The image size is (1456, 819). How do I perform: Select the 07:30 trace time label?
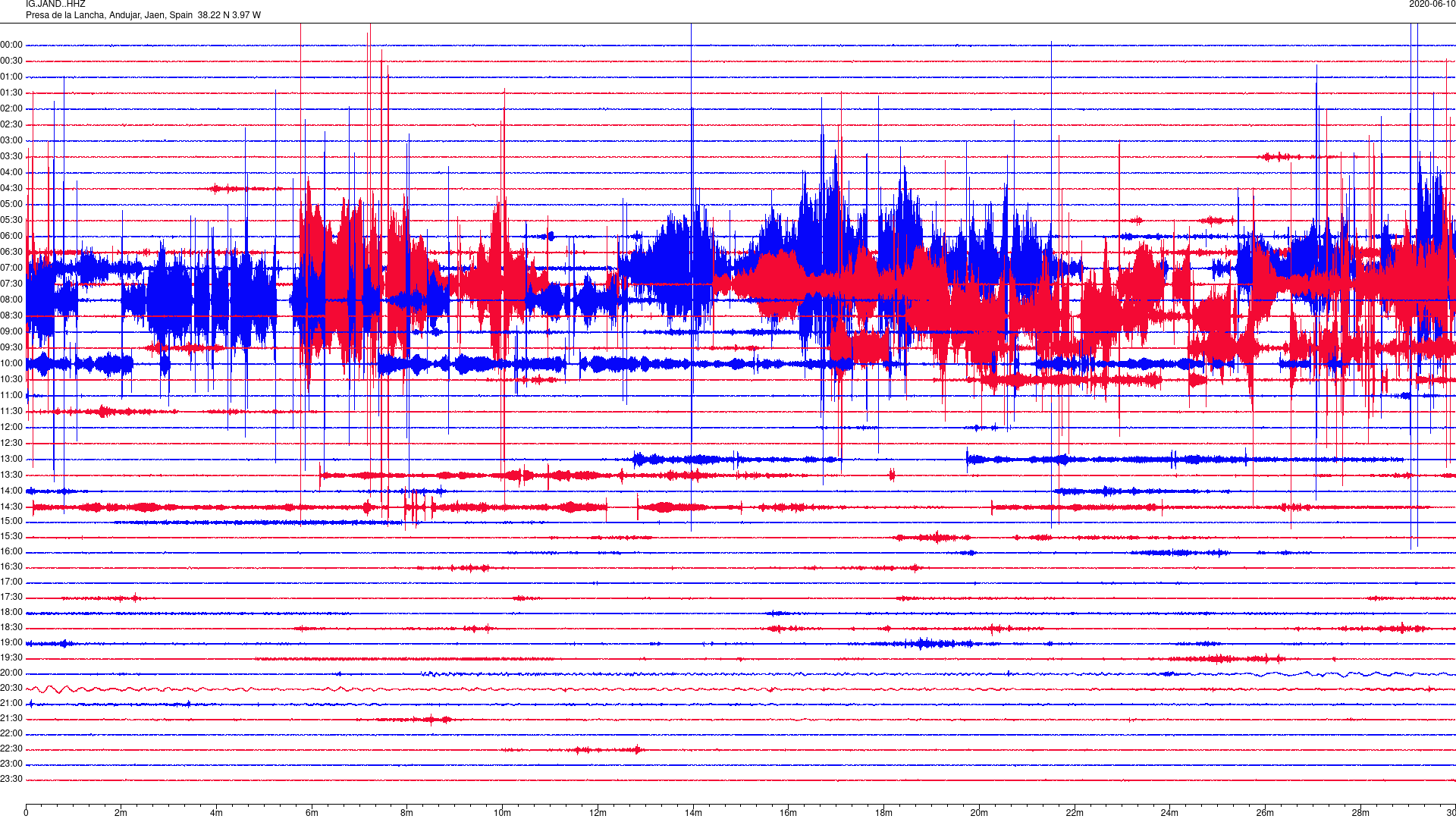[11, 284]
